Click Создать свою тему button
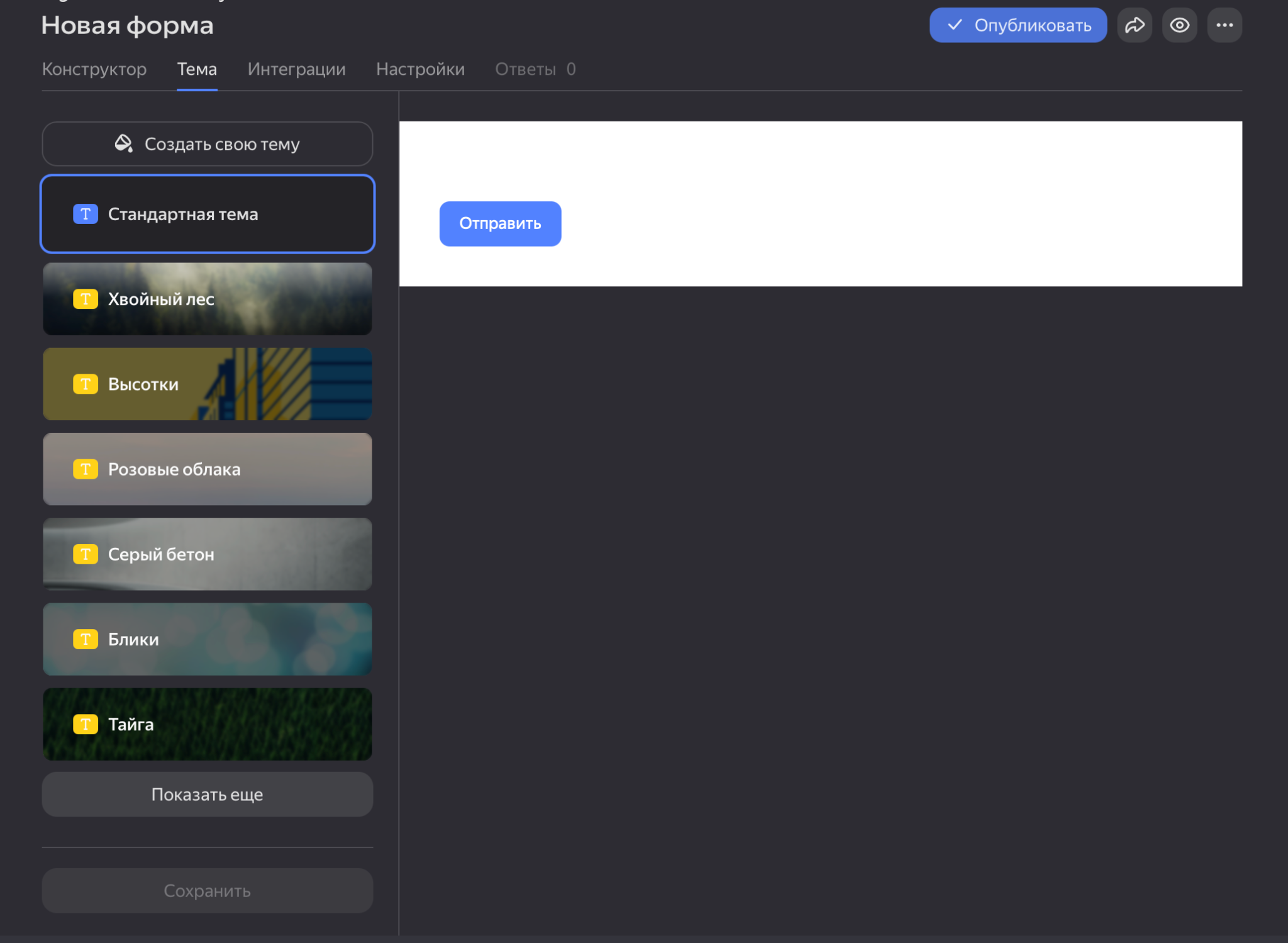This screenshot has width=1288, height=943. (207, 143)
